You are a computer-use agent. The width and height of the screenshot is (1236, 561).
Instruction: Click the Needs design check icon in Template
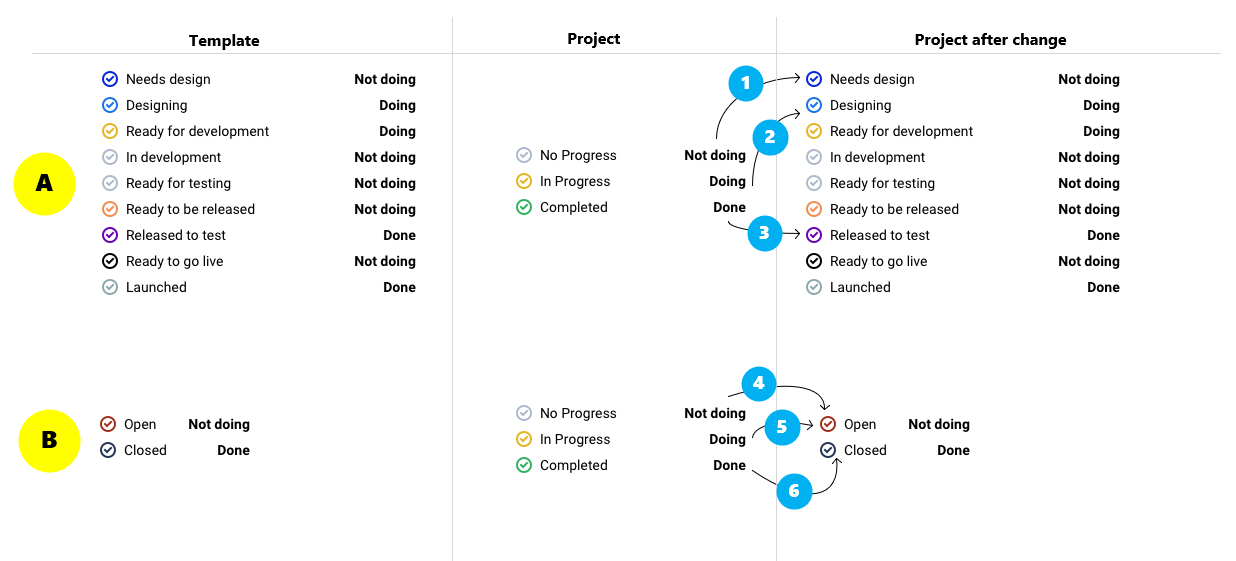[x=110, y=79]
